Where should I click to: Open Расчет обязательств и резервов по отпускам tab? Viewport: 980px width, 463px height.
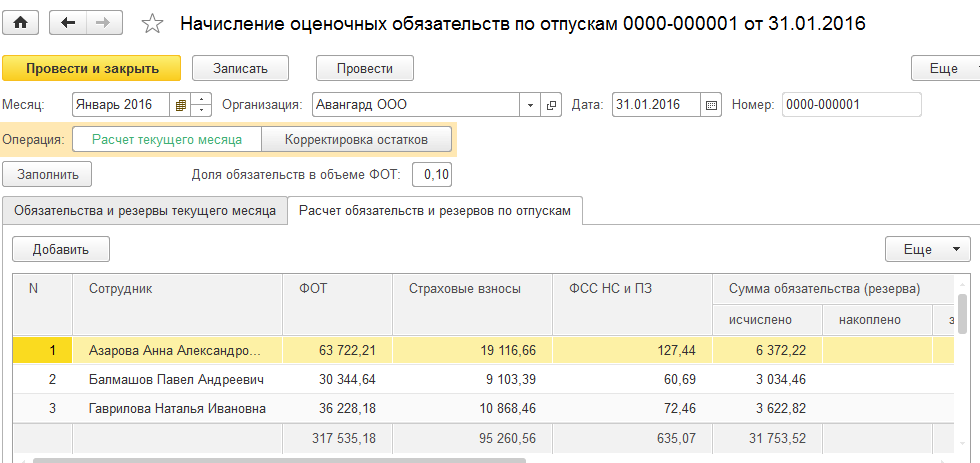pos(434,212)
